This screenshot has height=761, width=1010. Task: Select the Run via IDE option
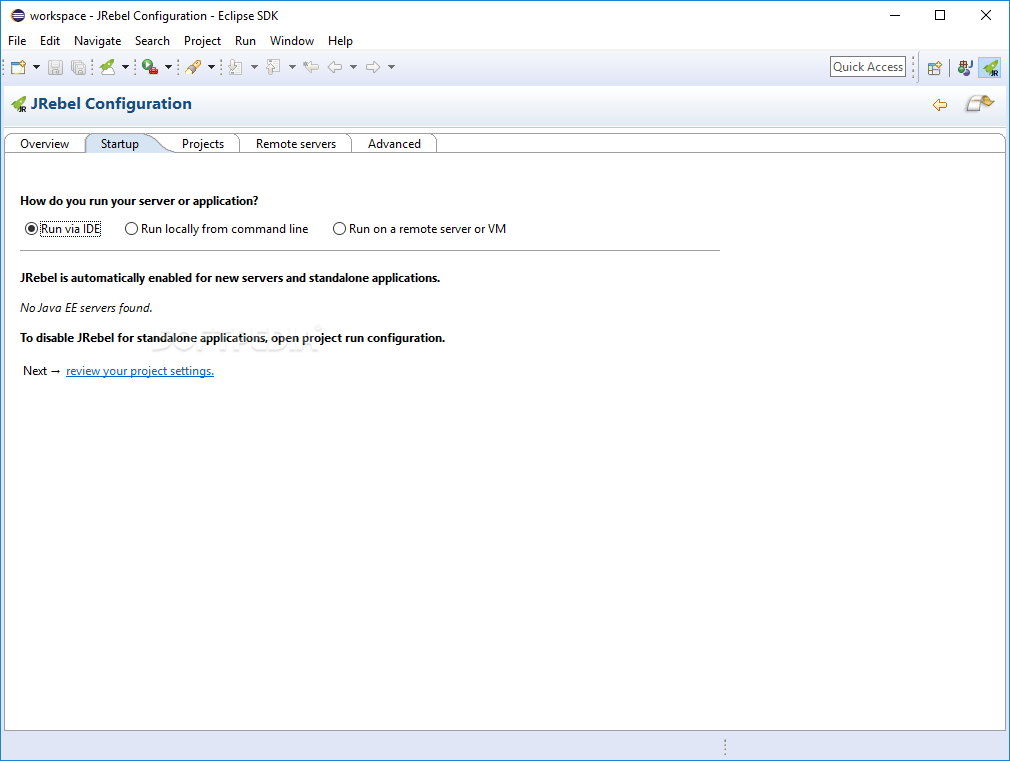pos(62,229)
